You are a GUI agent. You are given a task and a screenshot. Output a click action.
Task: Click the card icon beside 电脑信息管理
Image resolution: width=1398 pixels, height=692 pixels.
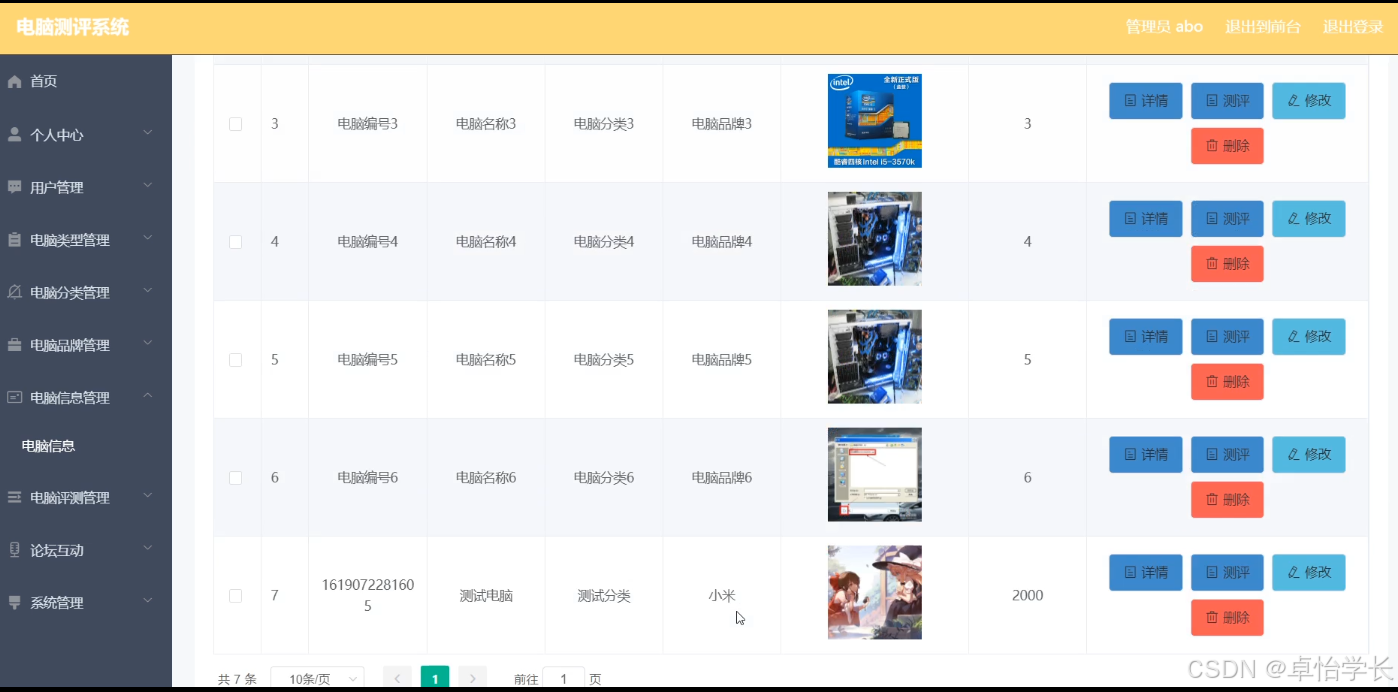tap(14, 397)
